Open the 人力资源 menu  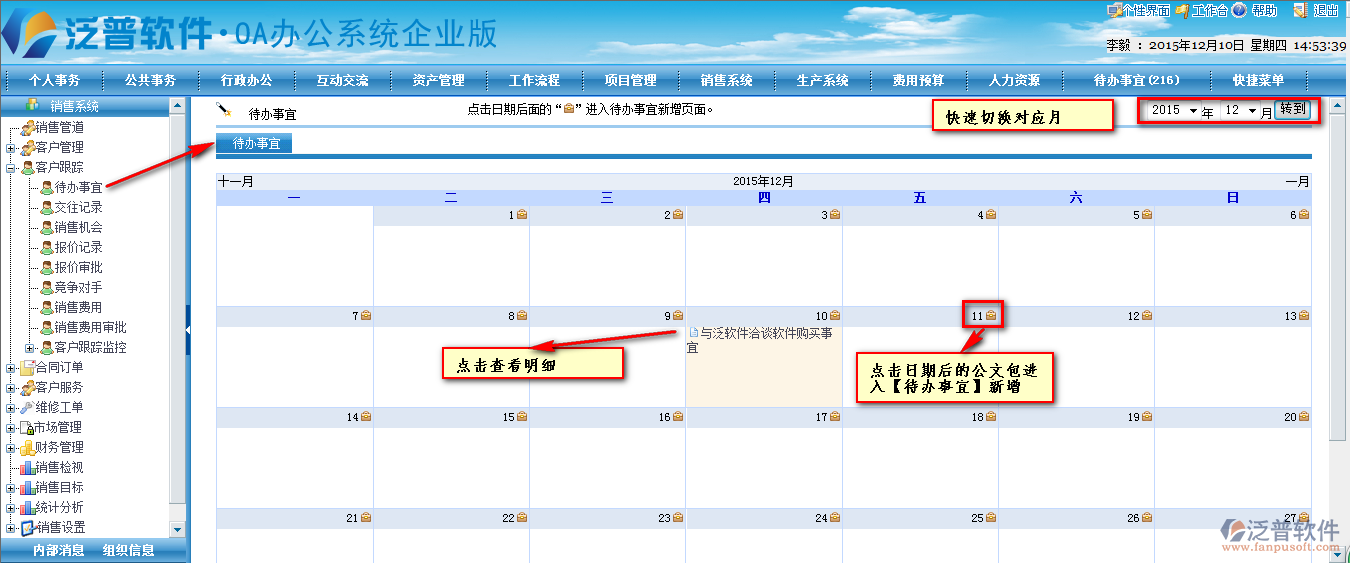click(x=1014, y=80)
